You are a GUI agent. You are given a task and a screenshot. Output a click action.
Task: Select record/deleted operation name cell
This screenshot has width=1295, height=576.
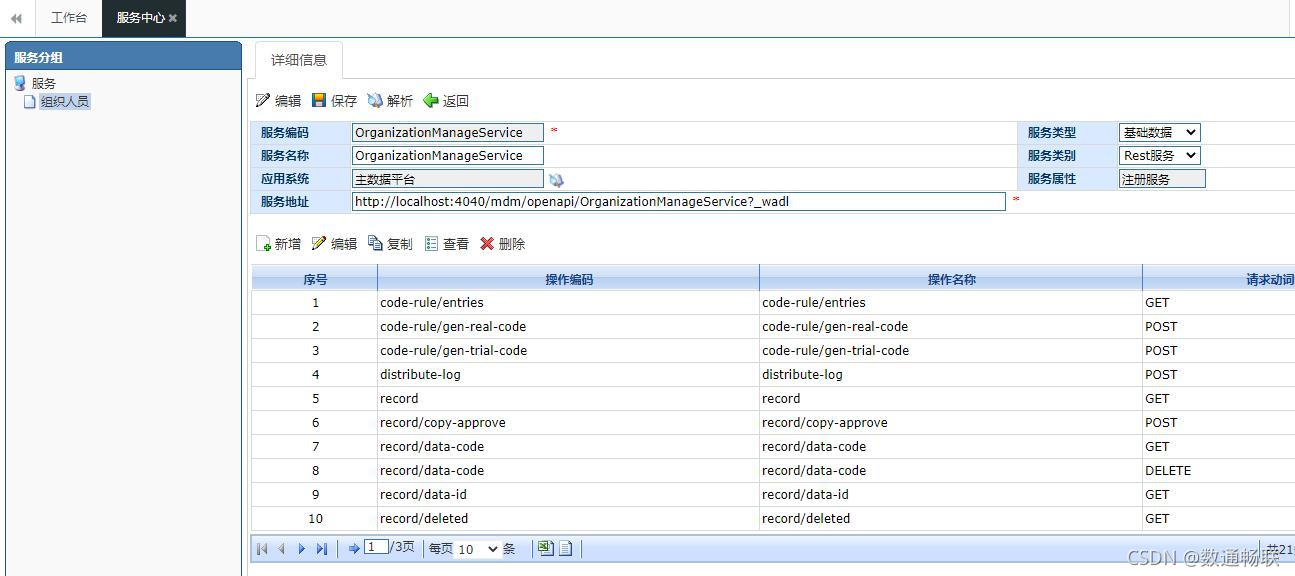tap(950, 519)
